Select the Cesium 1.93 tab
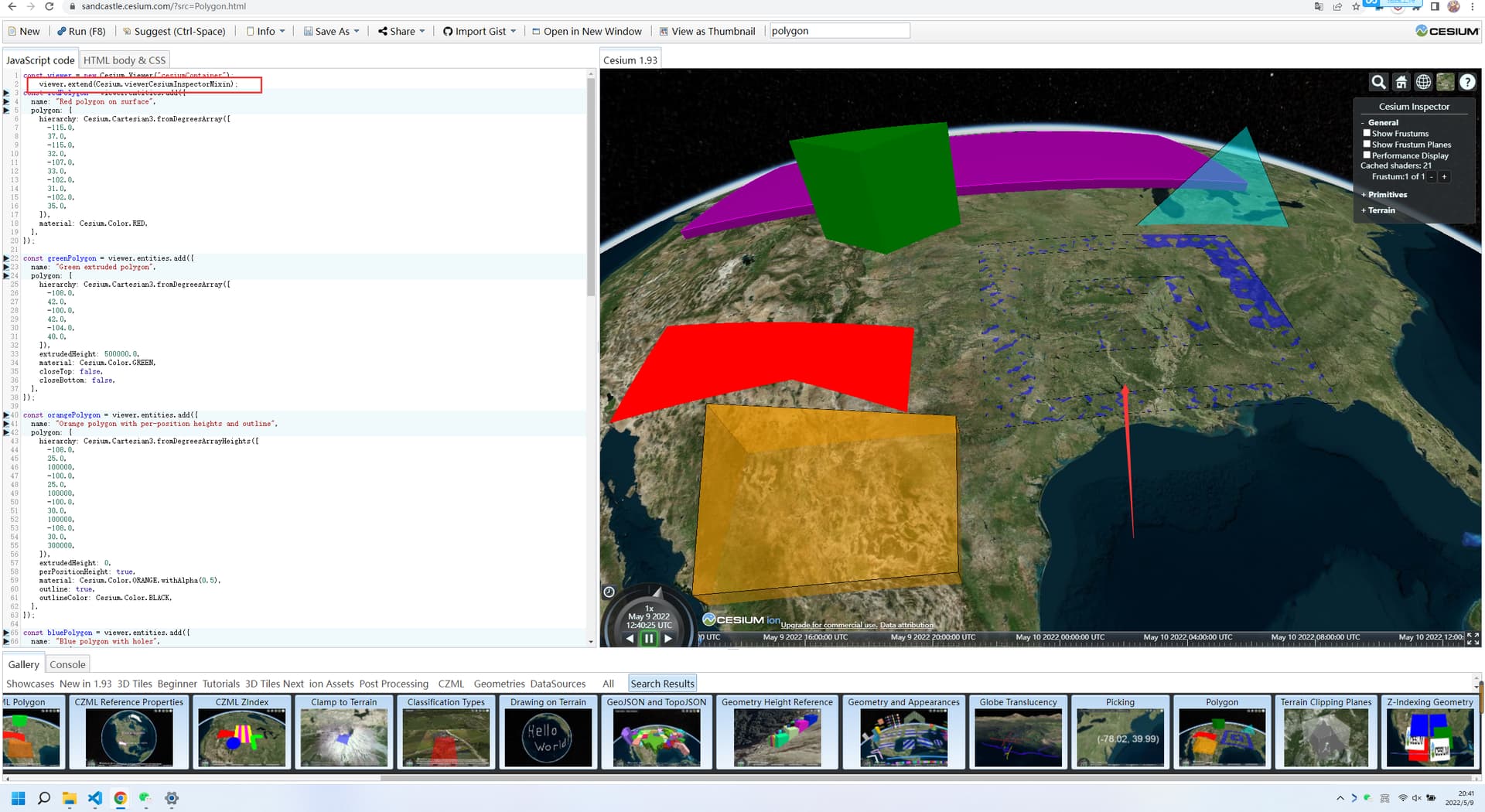This screenshot has width=1485, height=812. pyautogui.click(x=630, y=60)
